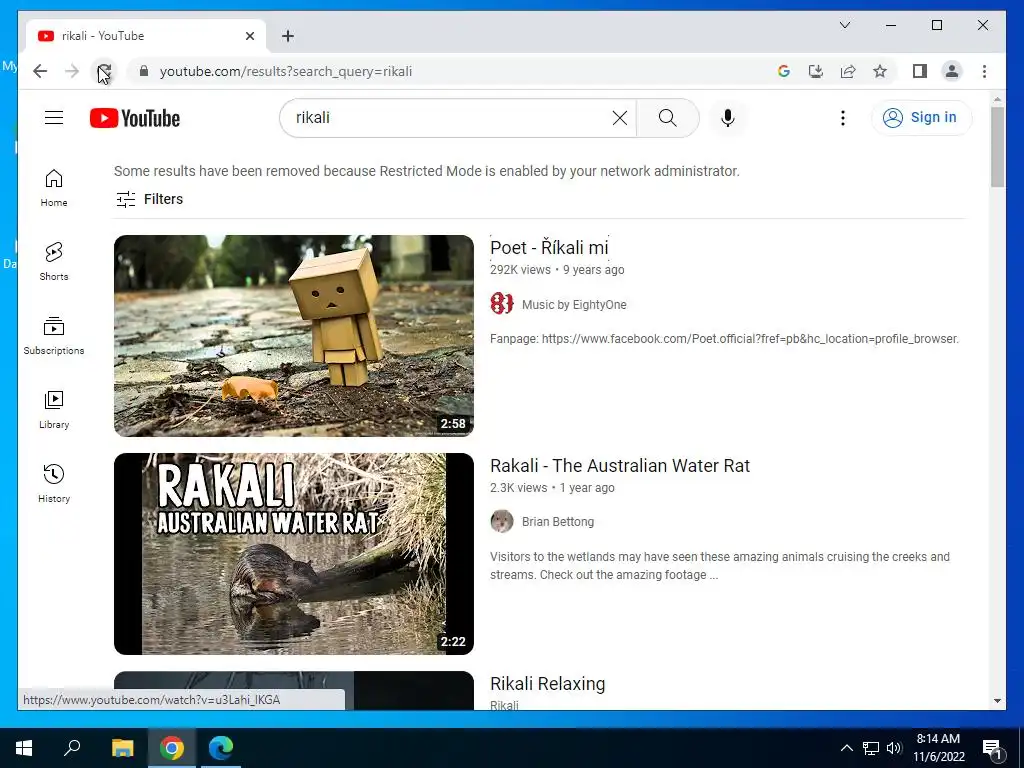Open Brian Bettong channel avatar
Screen dimensions: 1024x768
502,521
